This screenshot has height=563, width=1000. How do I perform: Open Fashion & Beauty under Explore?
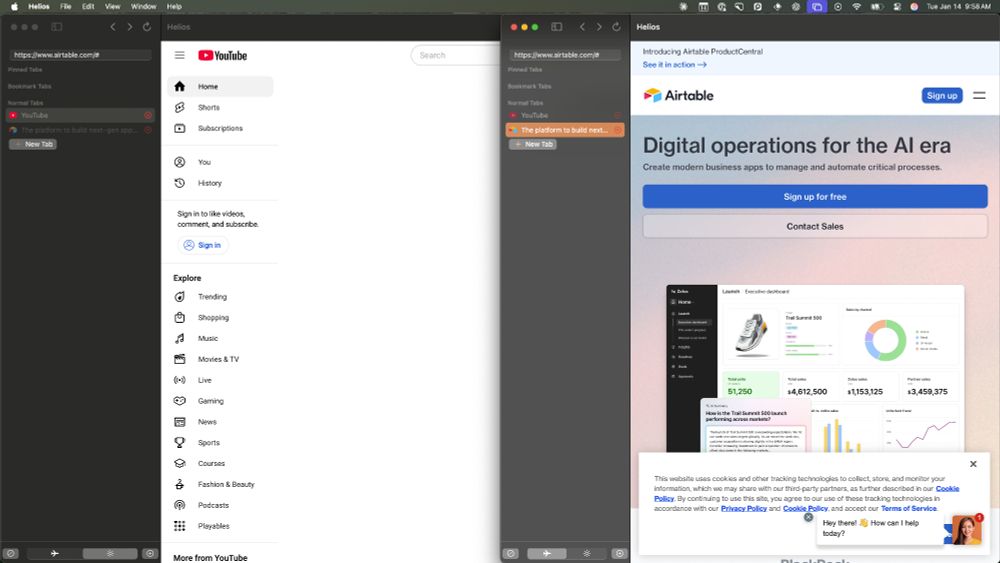[220, 485]
